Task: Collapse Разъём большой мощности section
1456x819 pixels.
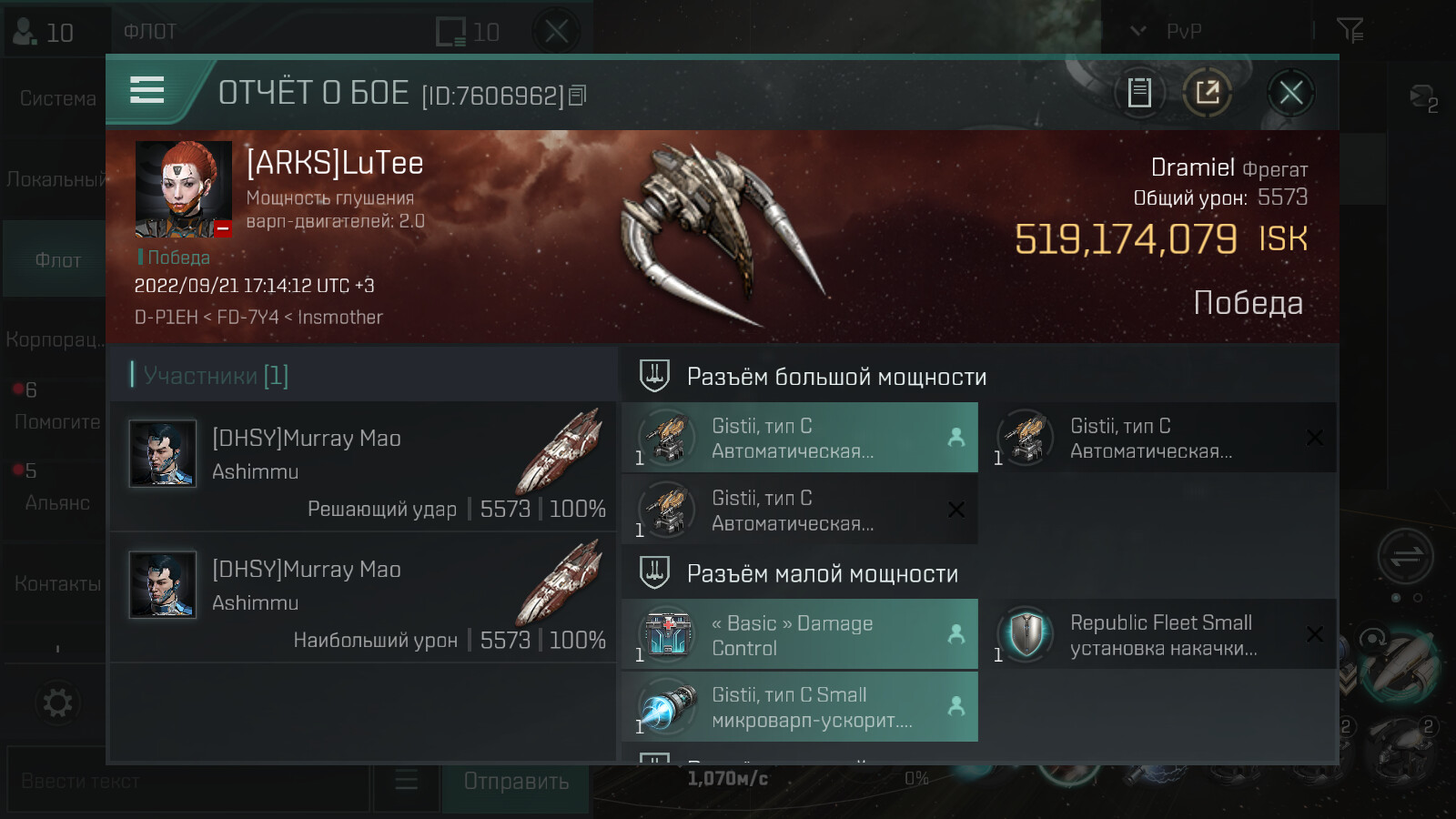Action: coord(836,377)
